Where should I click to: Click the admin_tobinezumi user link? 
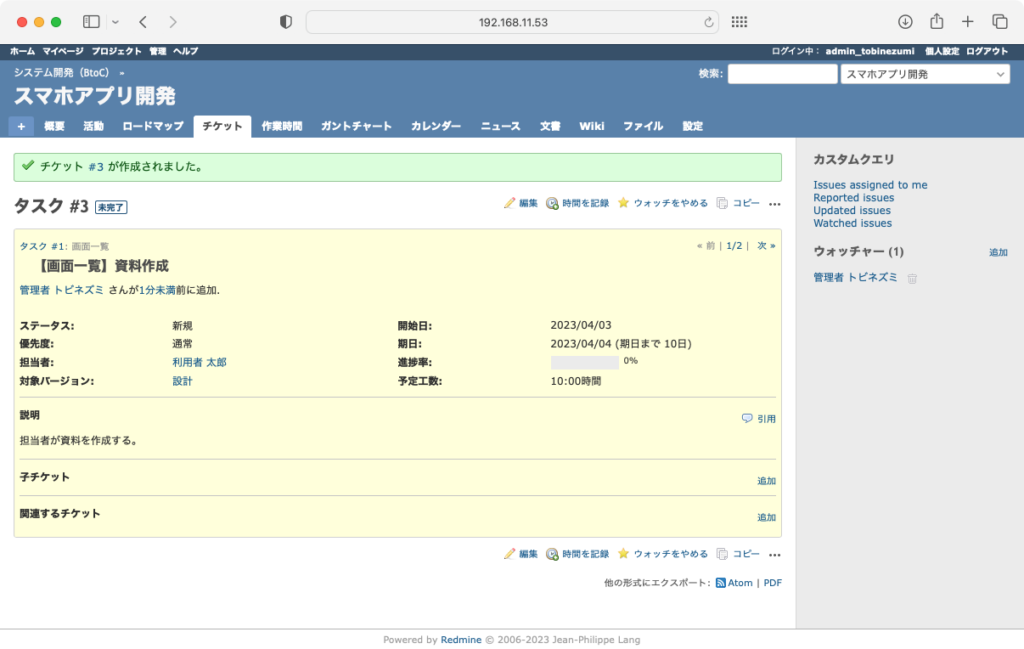click(x=870, y=51)
